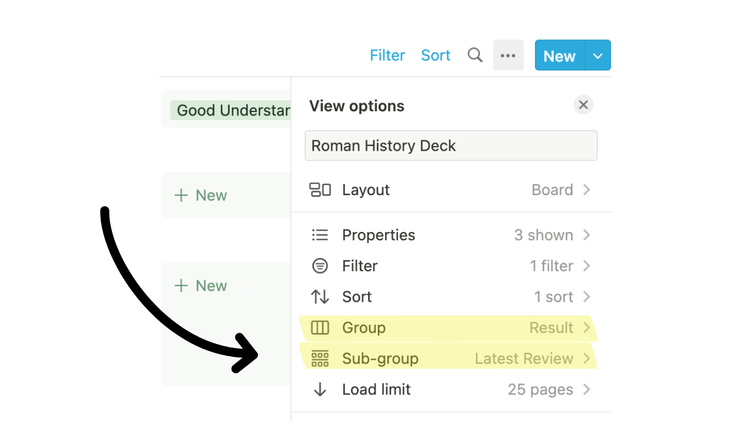Click the Sort link in top toolbar
The image size is (750, 422).
coord(435,56)
